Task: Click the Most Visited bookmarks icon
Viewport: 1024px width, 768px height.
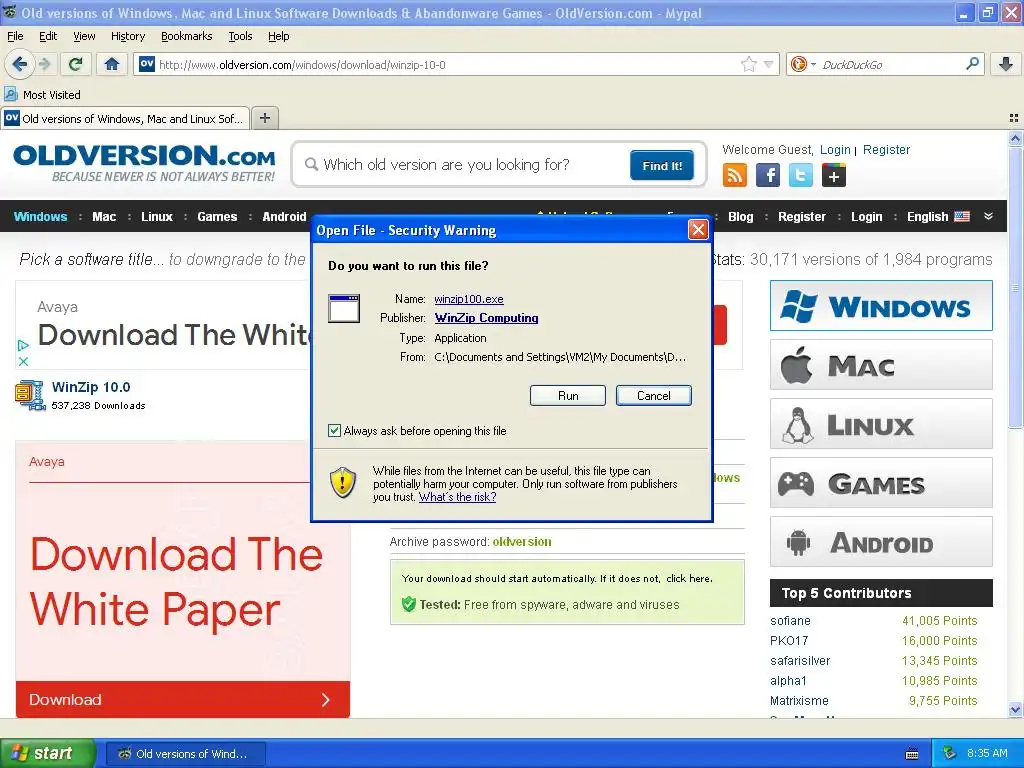Action: pyautogui.click(x=11, y=95)
